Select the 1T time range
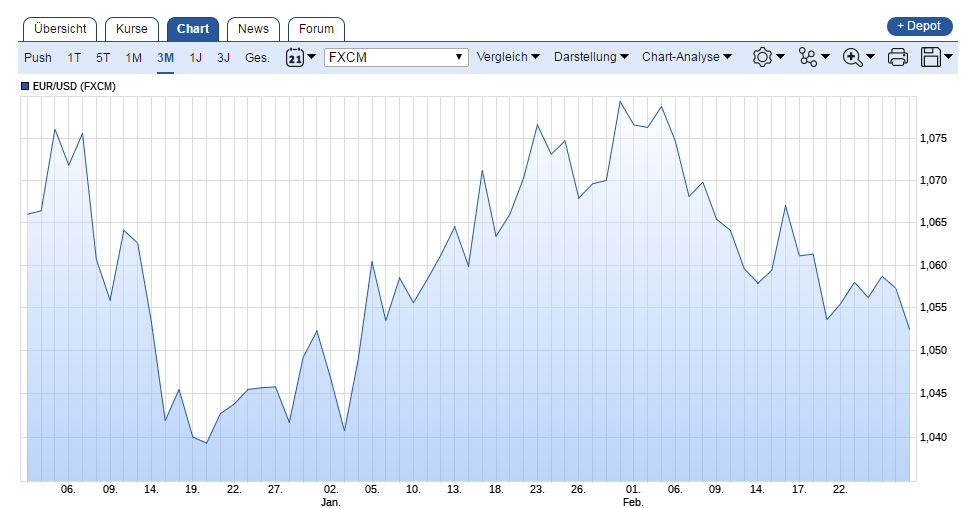The image size is (972, 508). coord(74,58)
